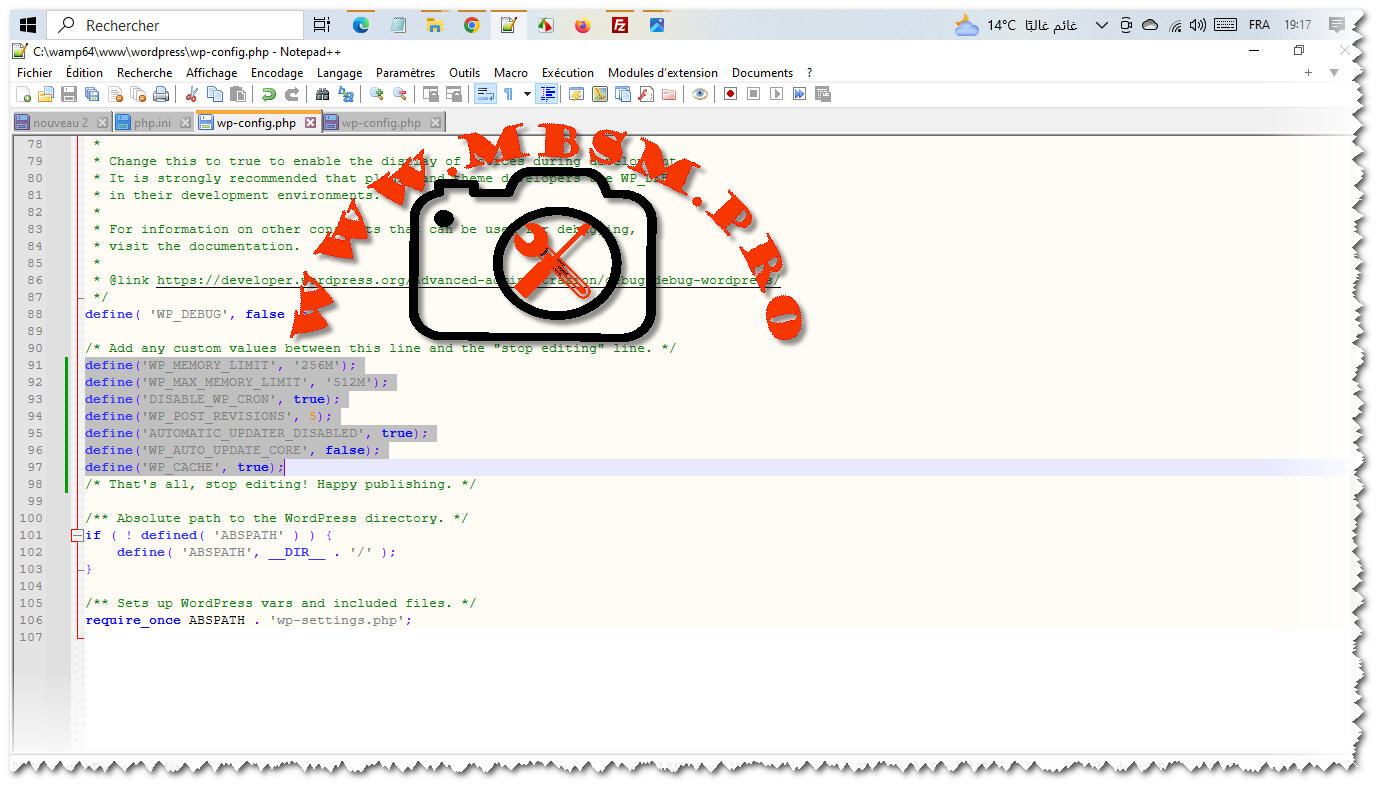Image resolution: width=1381 pixels, height=789 pixels.
Task: Open the tab list dropdown arrow
Action: 1333,73
